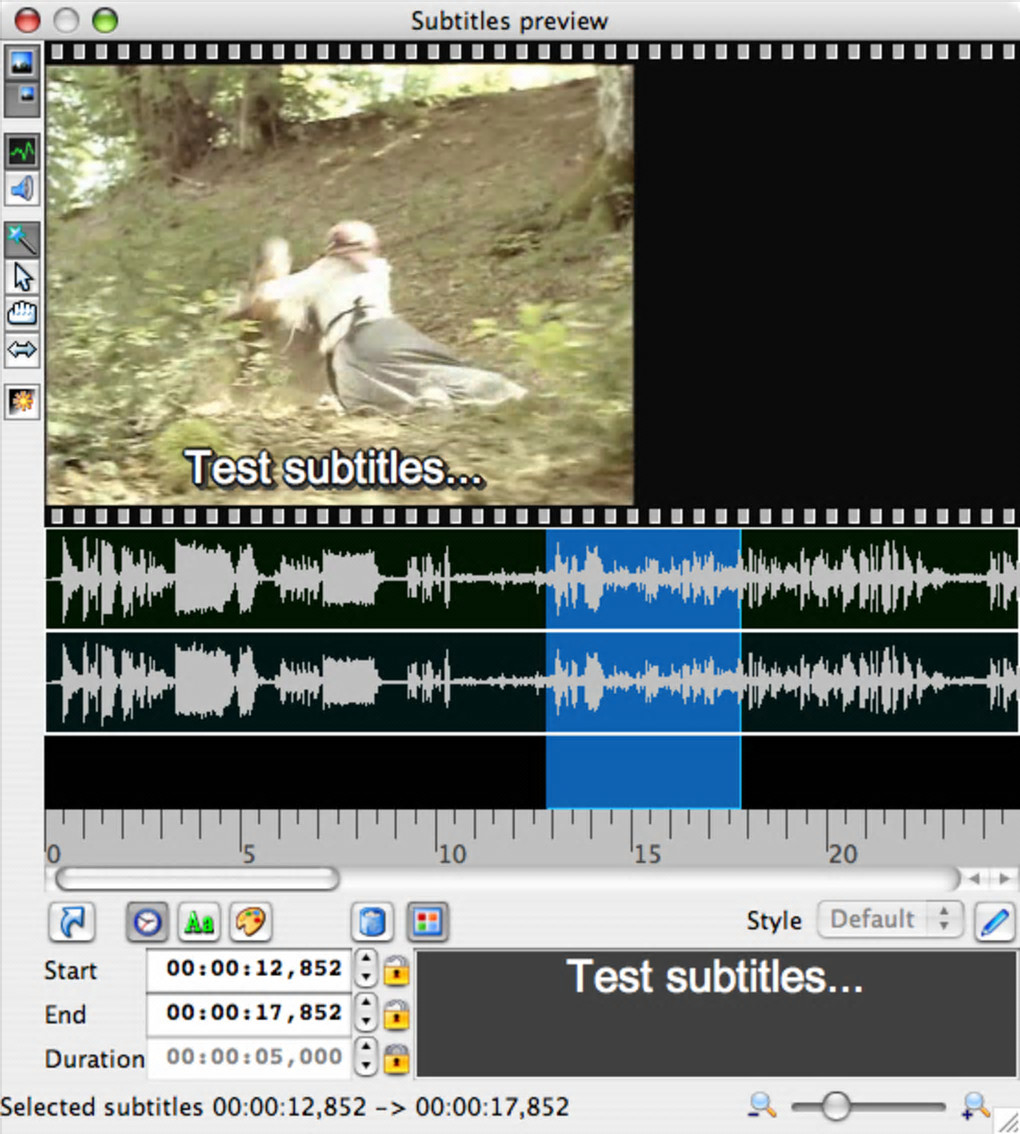Toggle the audio speaker button
Screen dimensions: 1020x1134
coord(22,189)
